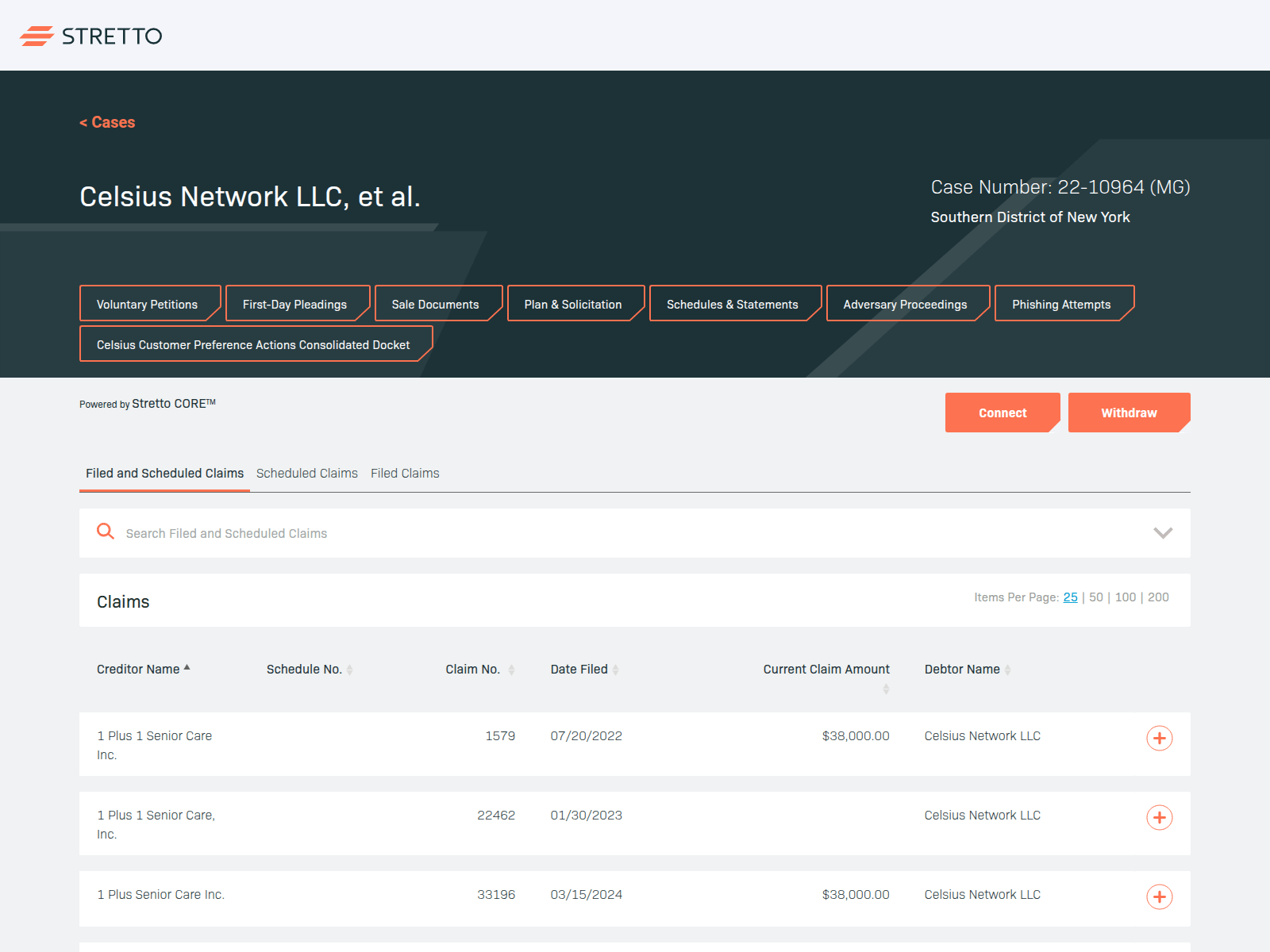
Task: Click Southern District of New York text
Action: click(1030, 217)
